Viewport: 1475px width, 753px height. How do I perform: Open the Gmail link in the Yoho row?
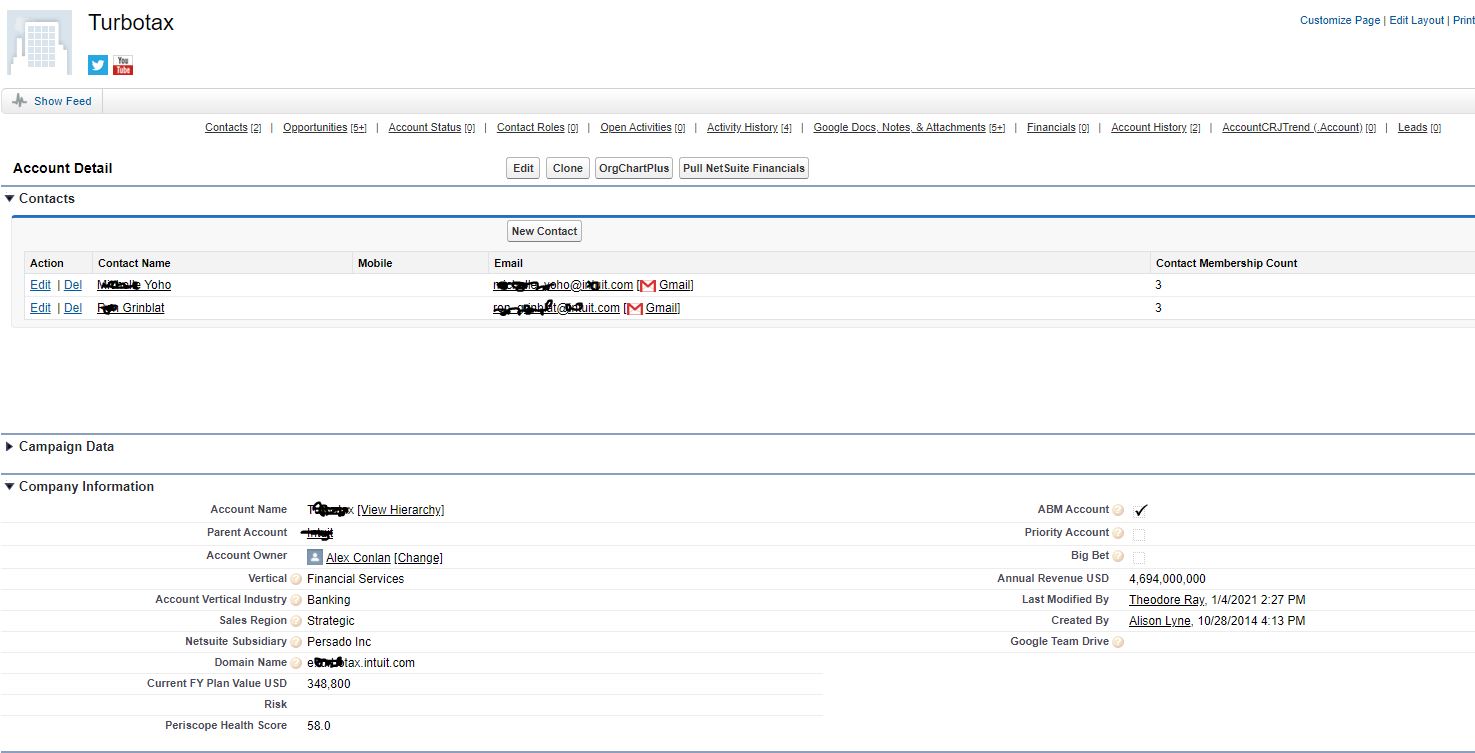[674, 285]
